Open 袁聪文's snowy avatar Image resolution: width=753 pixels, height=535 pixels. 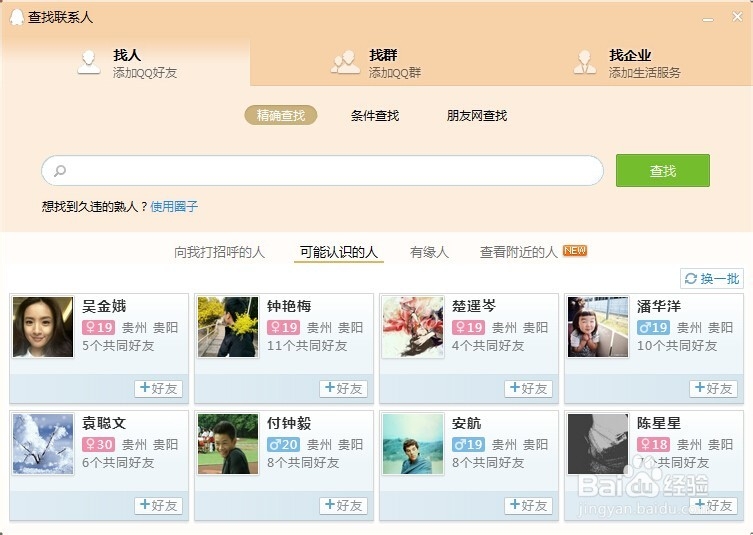pos(43,444)
